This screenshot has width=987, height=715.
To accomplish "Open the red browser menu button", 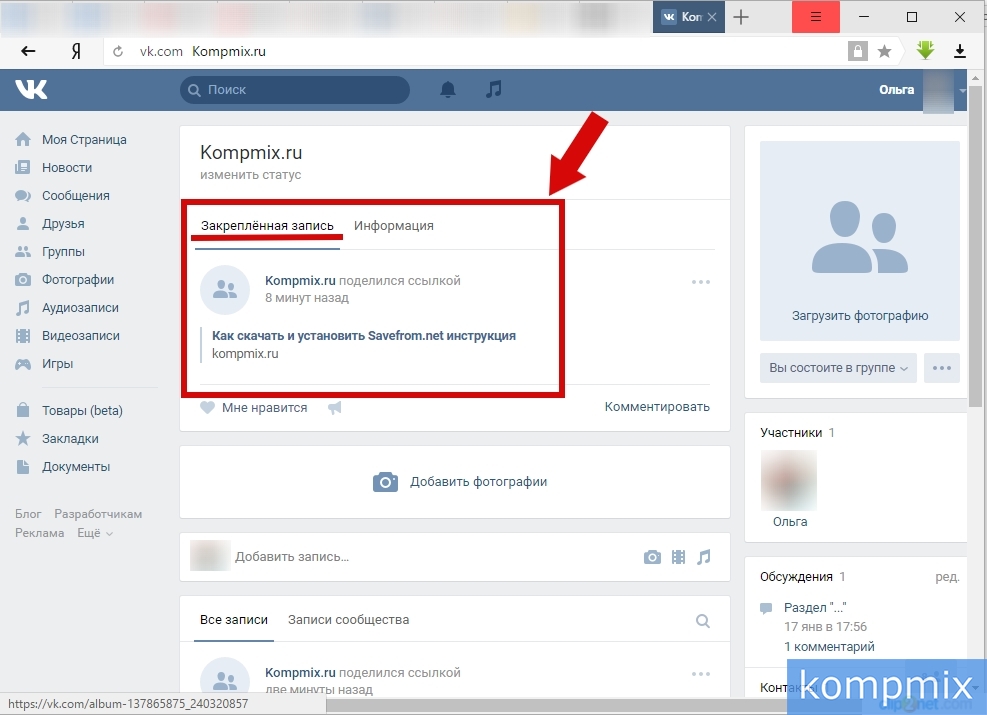I will coord(816,17).
